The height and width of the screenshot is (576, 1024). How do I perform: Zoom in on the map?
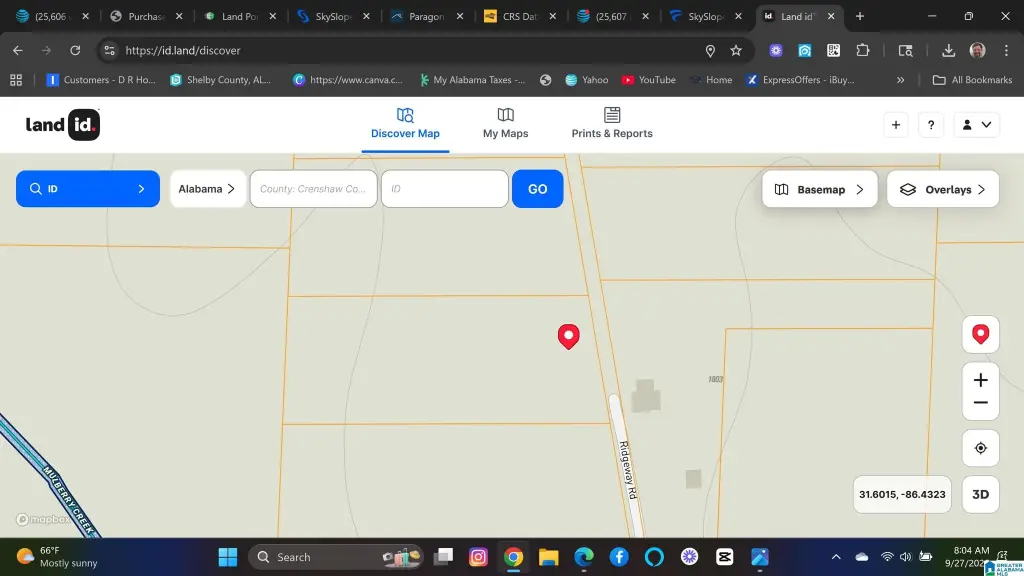click(980, 380)
